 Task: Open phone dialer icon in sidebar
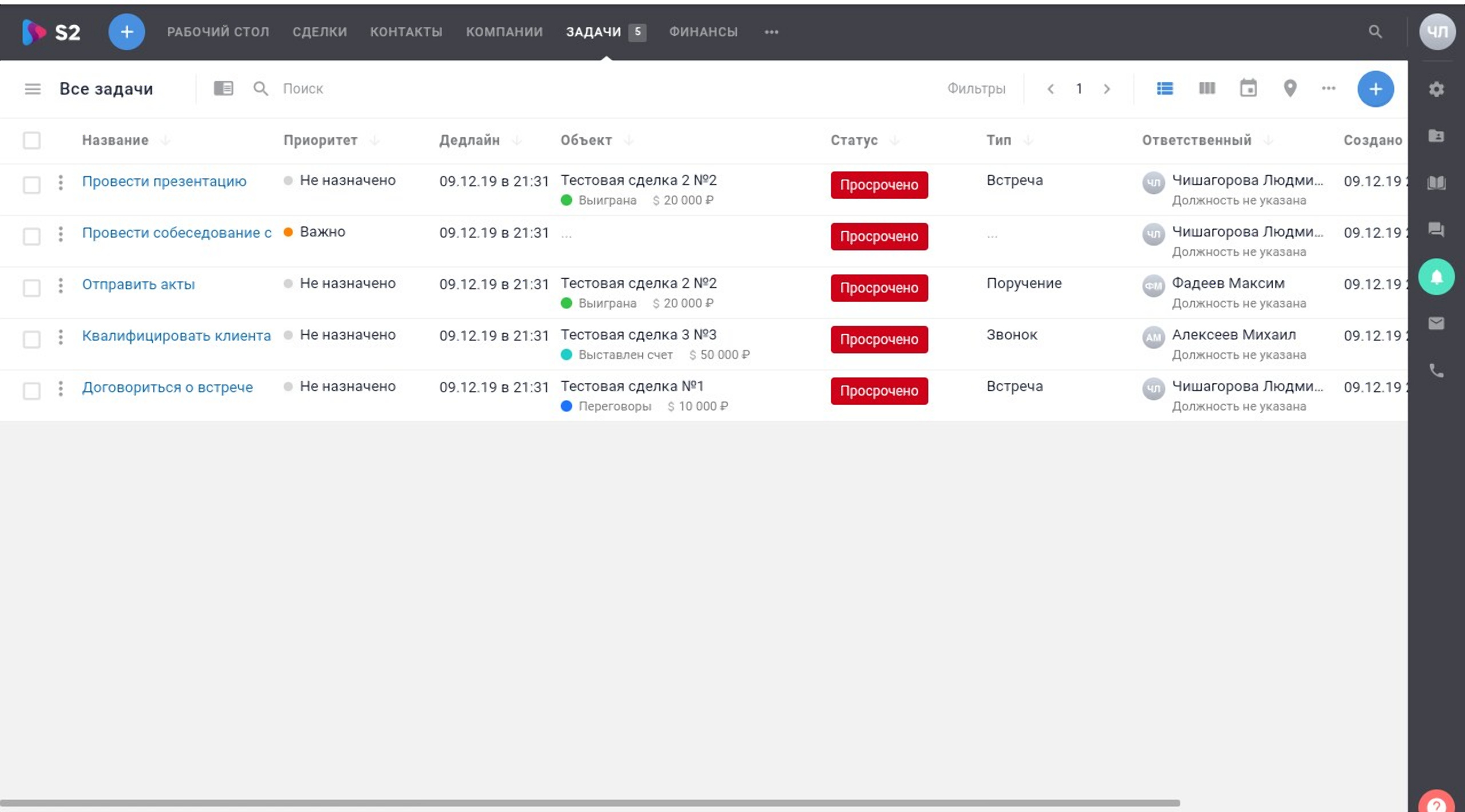click(x=1436, y=371)
